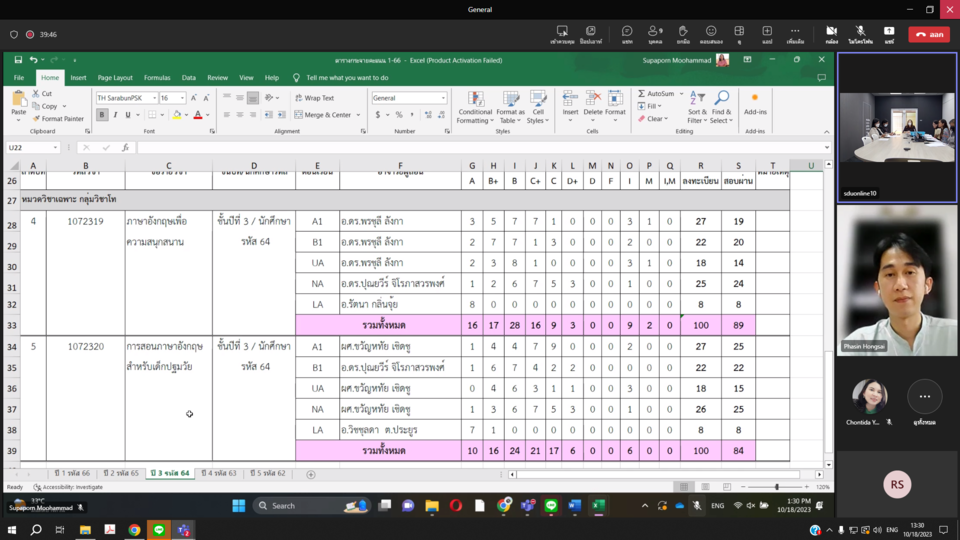960x540 pixels.
Task: Open the Fill dropdown in Editing group
Action: 650,106
